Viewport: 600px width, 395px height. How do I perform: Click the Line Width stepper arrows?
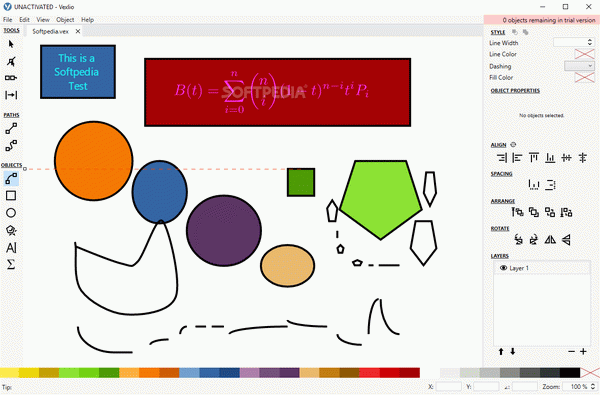(x=590, y=42)
